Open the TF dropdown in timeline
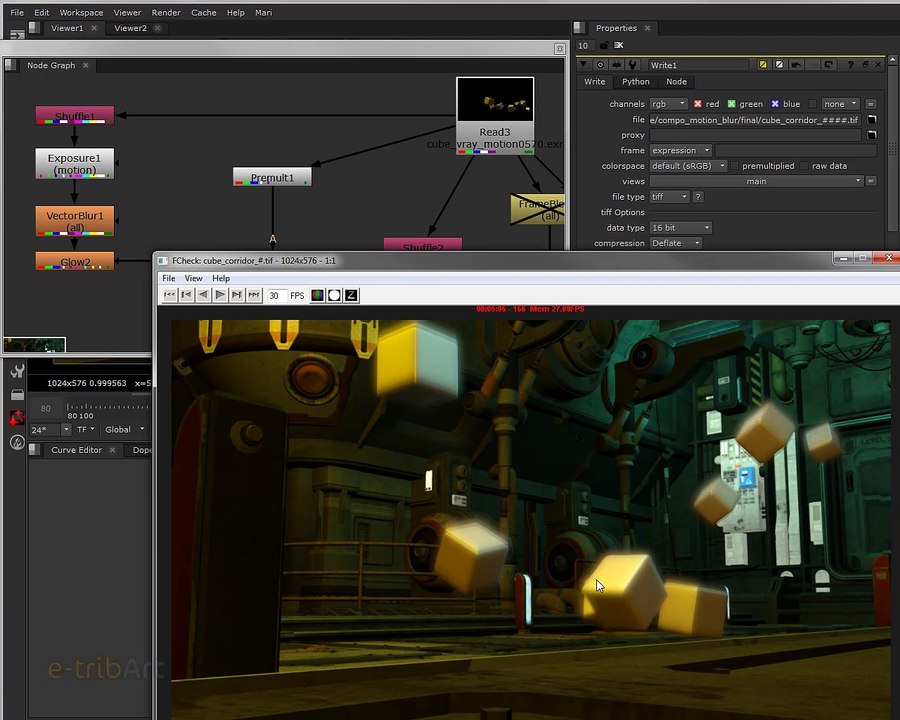Viewport: 900px width, 720px height. (x=86, y=429)
